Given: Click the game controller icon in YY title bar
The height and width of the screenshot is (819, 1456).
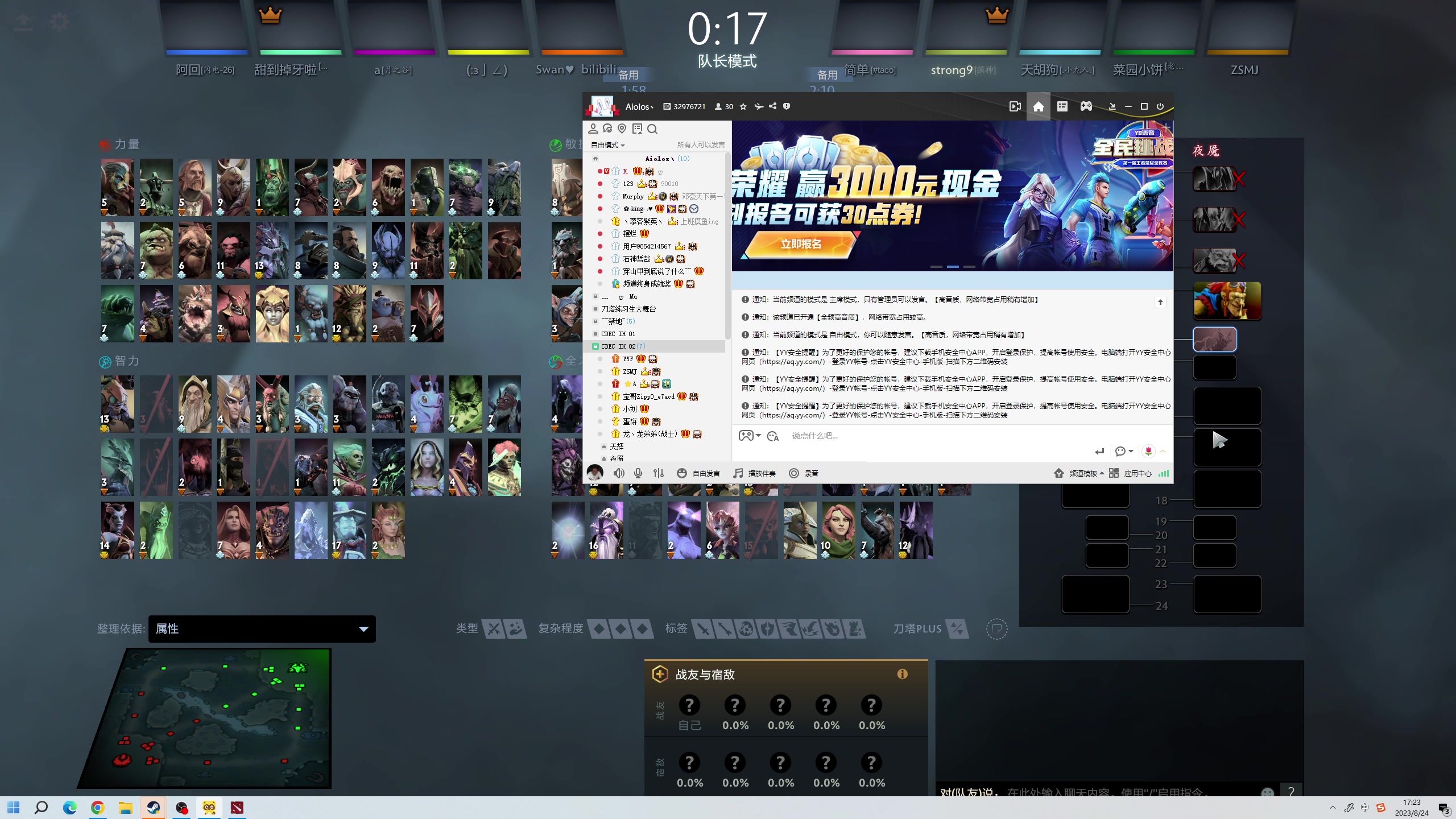Looking at the screenshot, I should 1086,106.
